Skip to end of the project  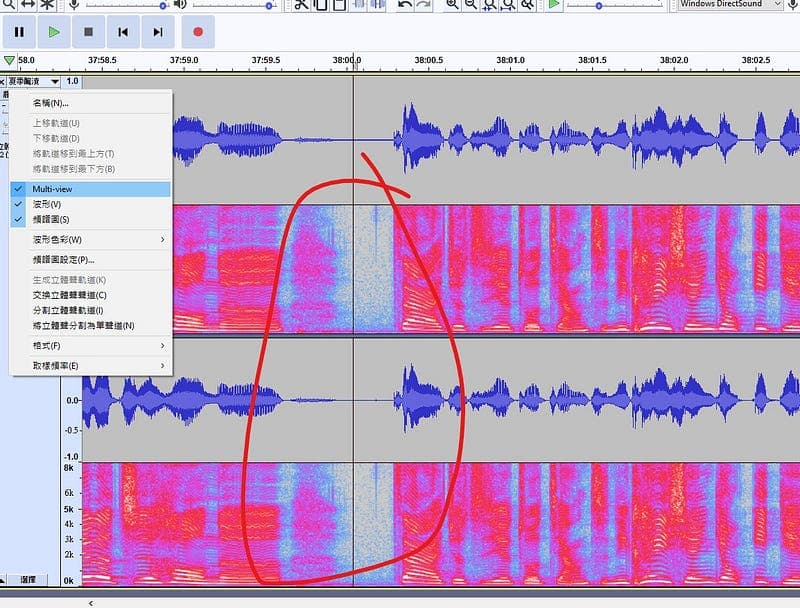[158, 32]
